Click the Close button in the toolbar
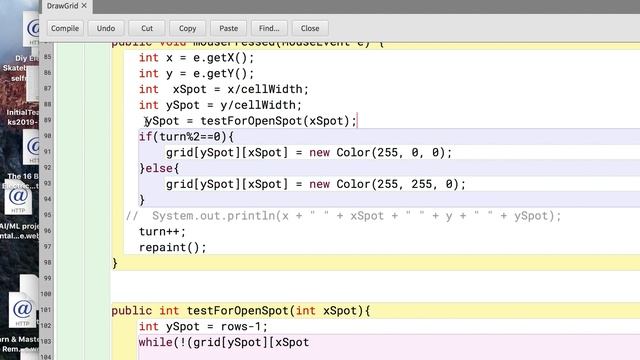 point(310,28)
